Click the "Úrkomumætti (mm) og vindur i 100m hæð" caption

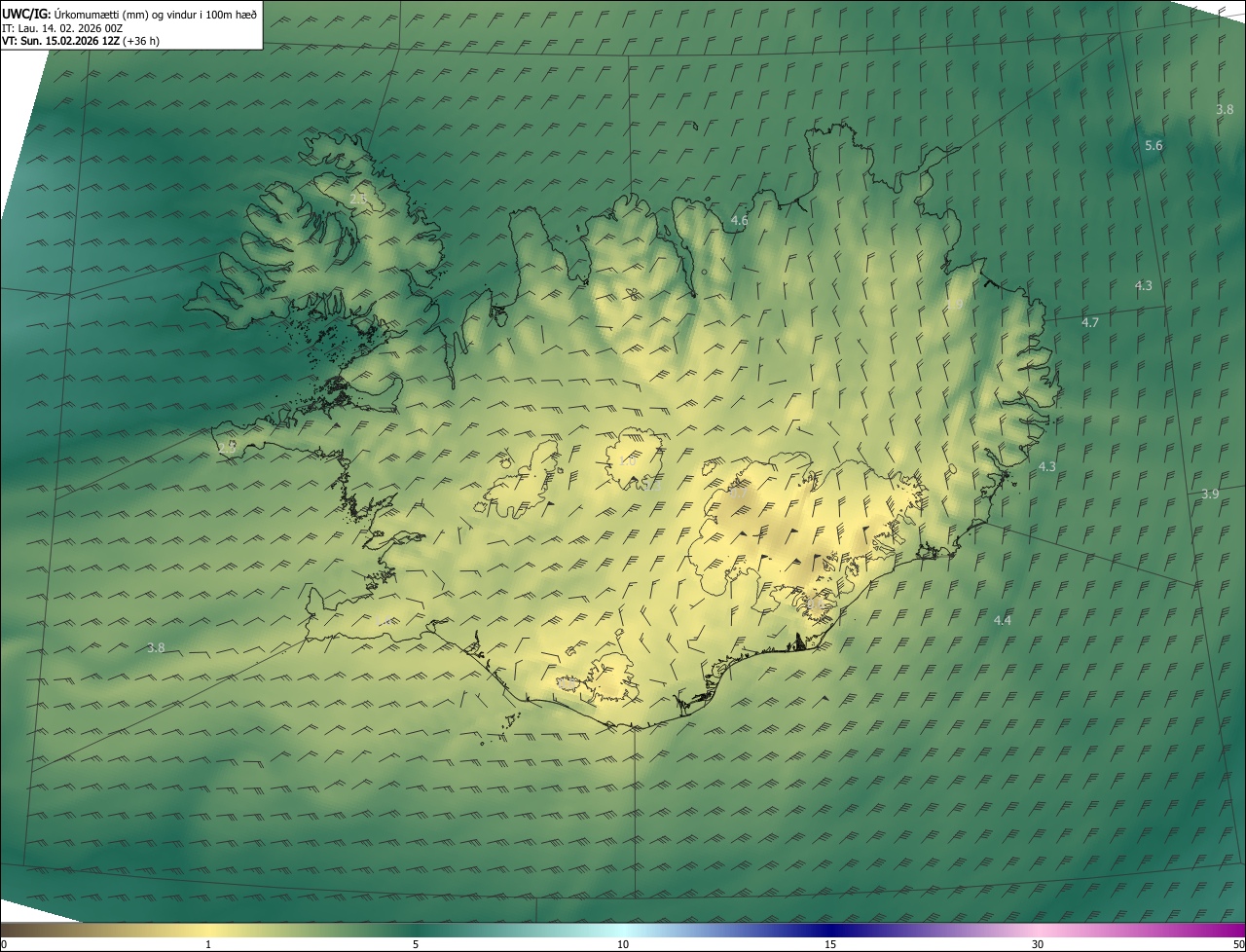pos(154,13)
